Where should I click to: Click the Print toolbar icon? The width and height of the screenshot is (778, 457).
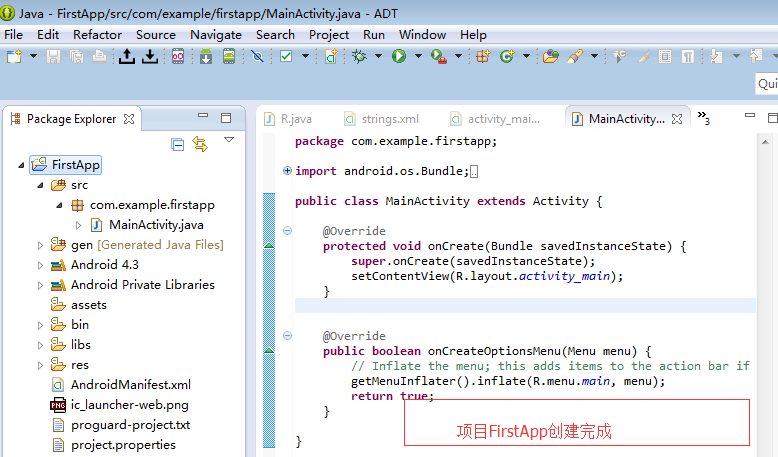pyautogui.click(x=99, y=57)
